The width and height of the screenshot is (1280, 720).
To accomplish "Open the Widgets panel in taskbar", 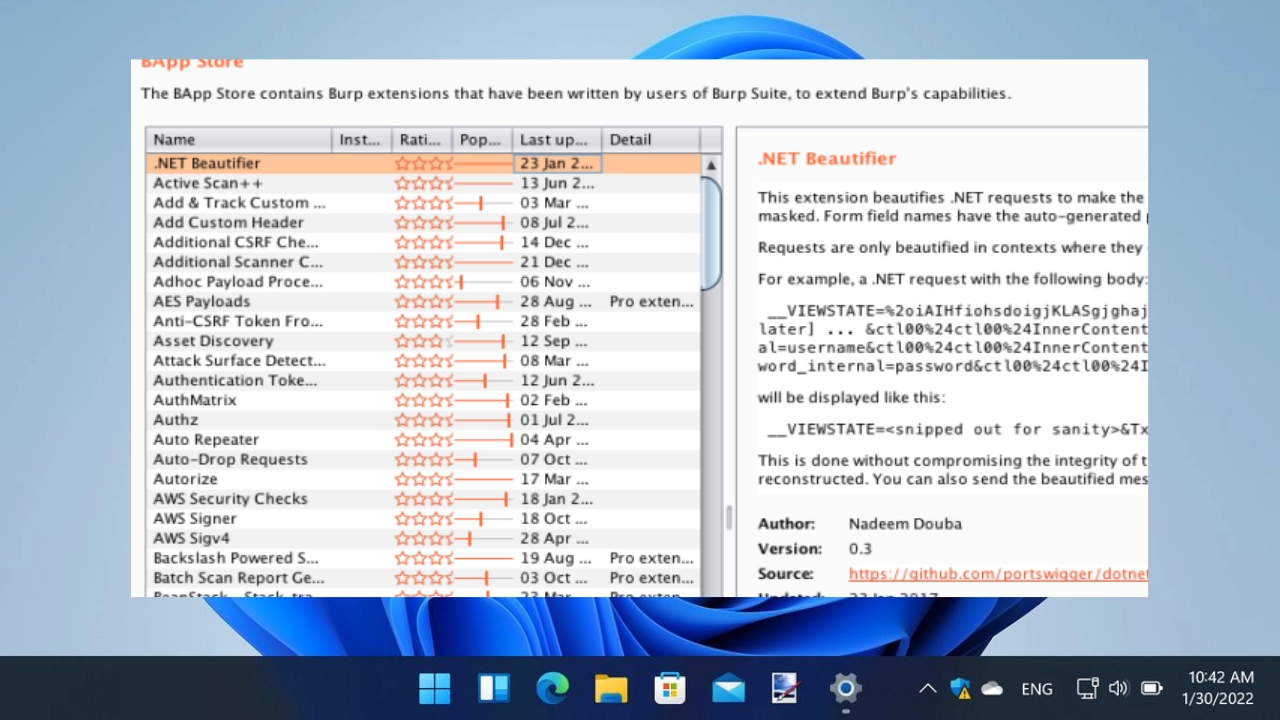I will (494, 688).
